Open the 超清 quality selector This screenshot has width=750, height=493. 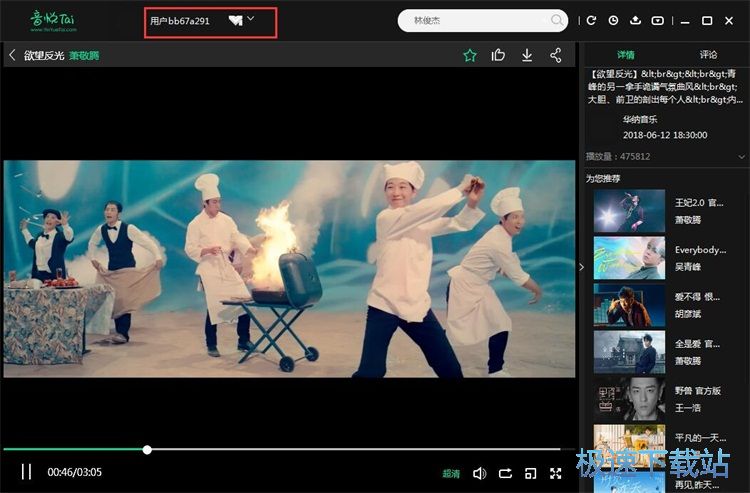tap(451, 473)
